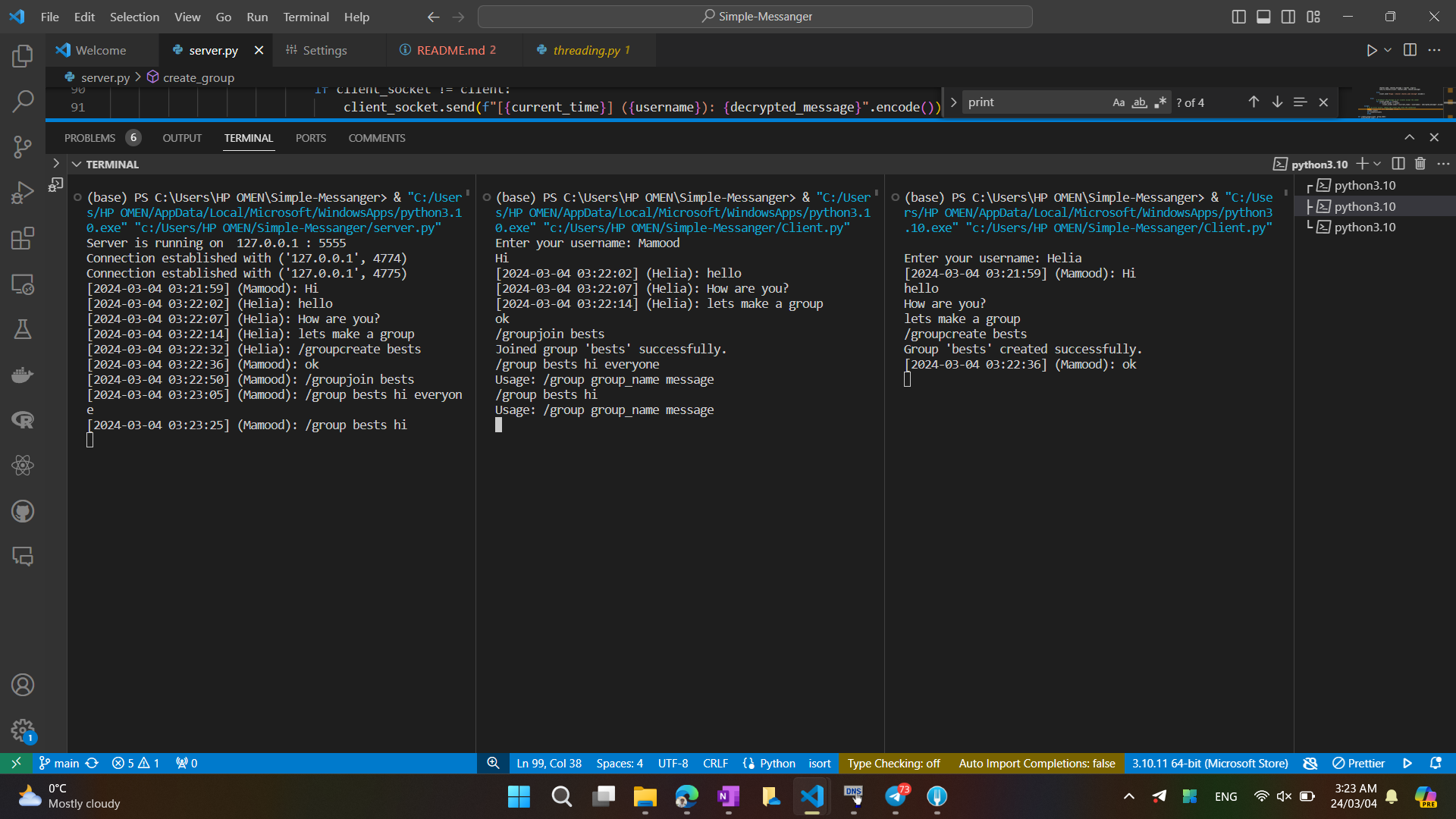The image size is (1456, 819).
Task: Expand the breadcrumb create_group item
Action: [197, 77]
